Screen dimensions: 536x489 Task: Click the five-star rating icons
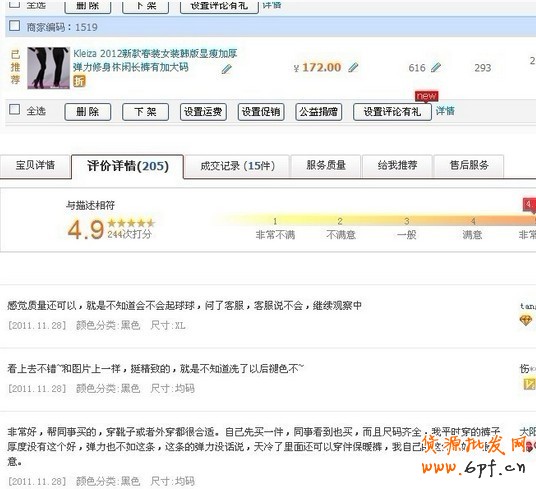coord(131,223)
